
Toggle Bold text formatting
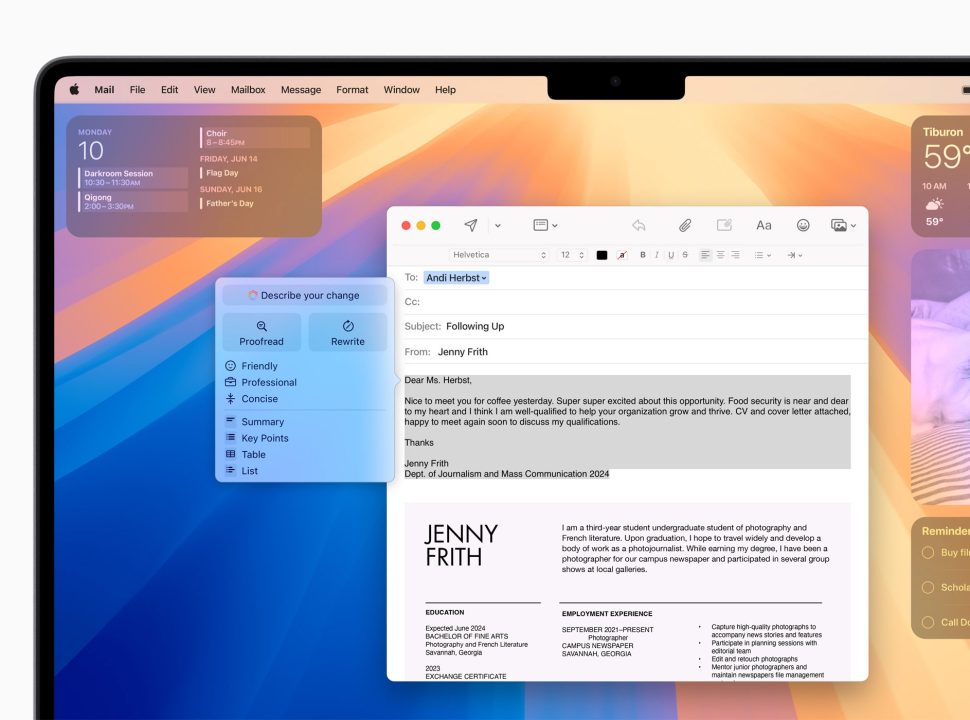(643, 255)
